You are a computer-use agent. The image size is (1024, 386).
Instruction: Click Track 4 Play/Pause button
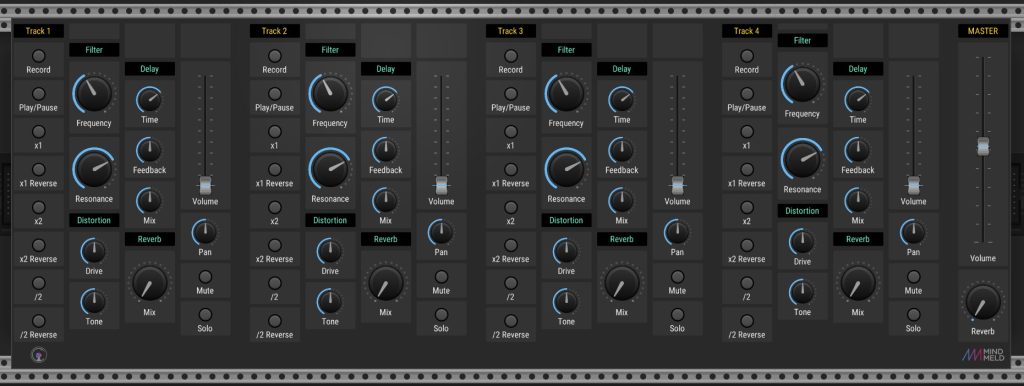pyautogui.click(x=747, y=94)
